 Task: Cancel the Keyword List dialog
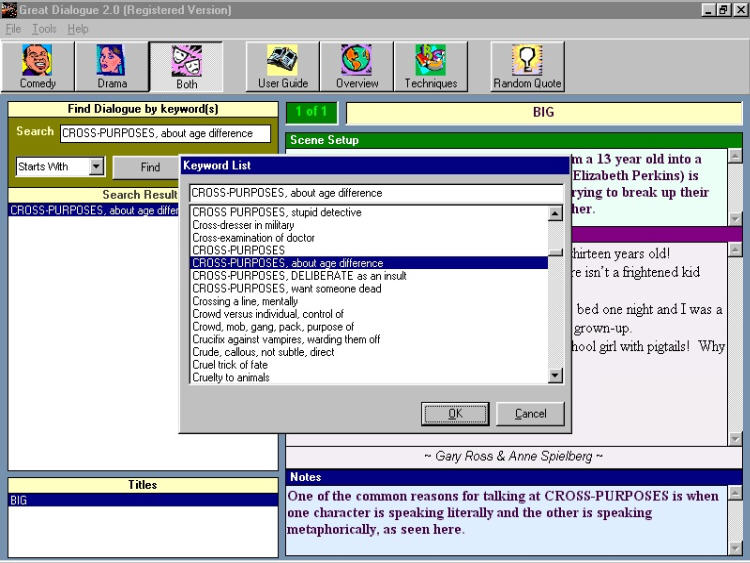(530, 414)
